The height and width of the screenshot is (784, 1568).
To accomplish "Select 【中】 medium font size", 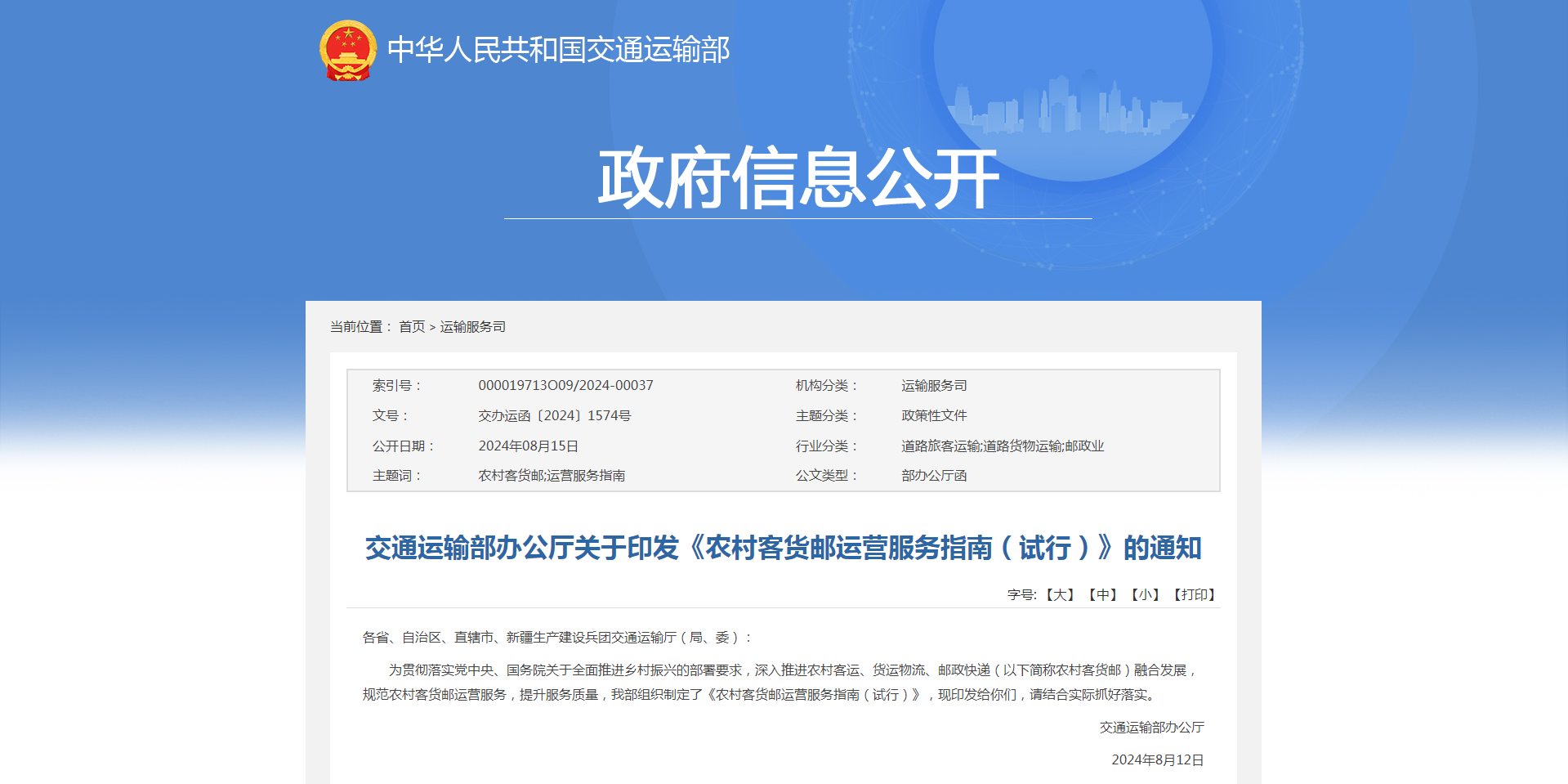I will pos(1102,595).
